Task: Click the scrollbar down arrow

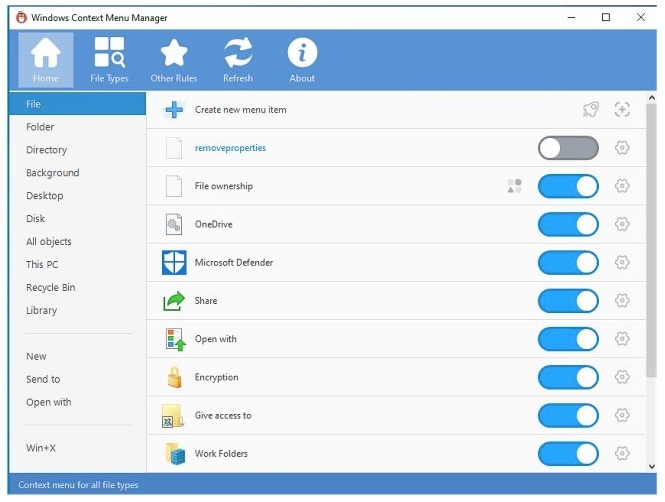Action: pyautogui.click(x=652, y=466)
